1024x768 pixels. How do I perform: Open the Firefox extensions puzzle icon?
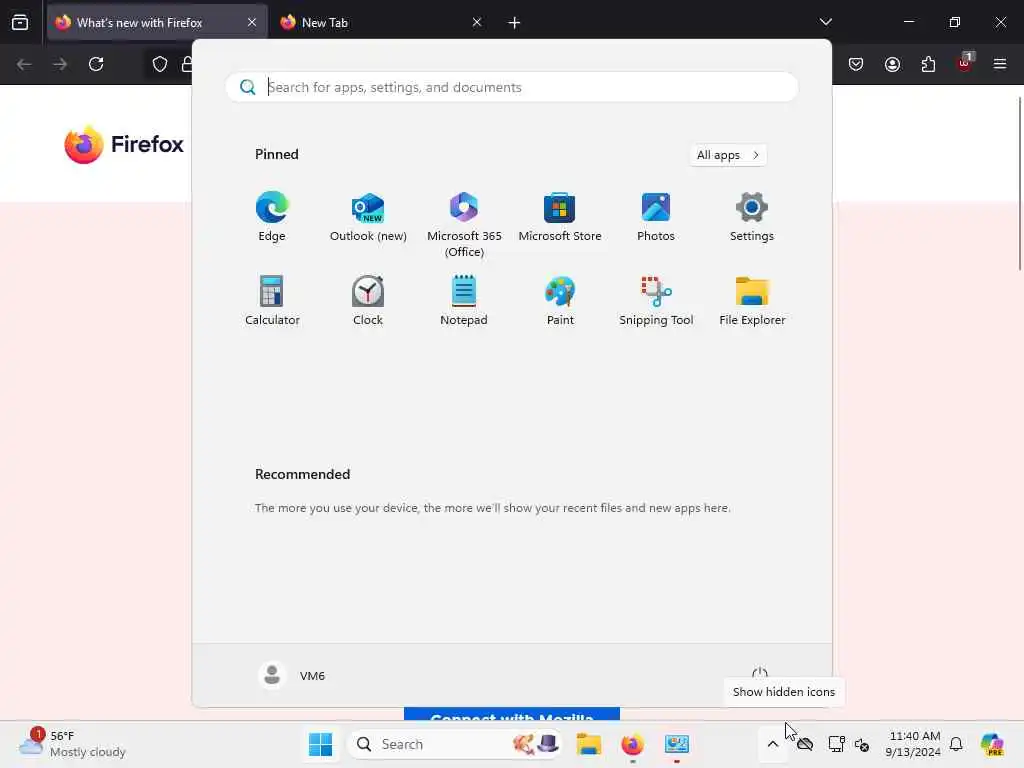(928, 64)
